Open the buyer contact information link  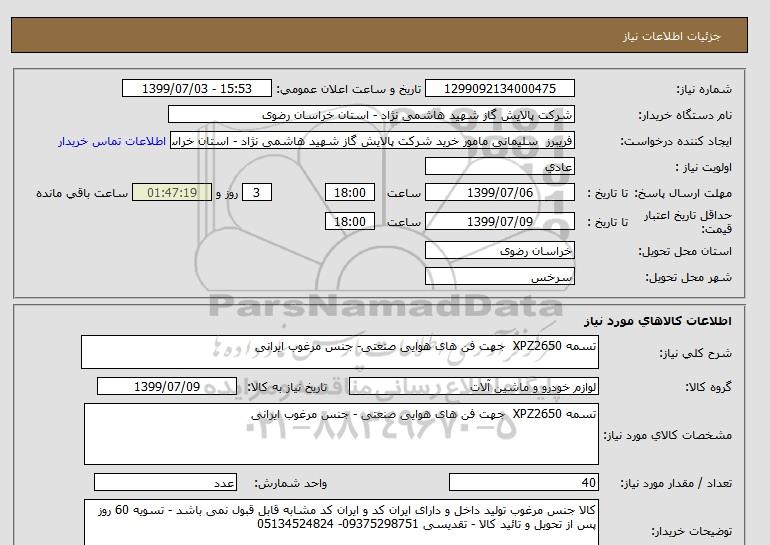point(113,141)
